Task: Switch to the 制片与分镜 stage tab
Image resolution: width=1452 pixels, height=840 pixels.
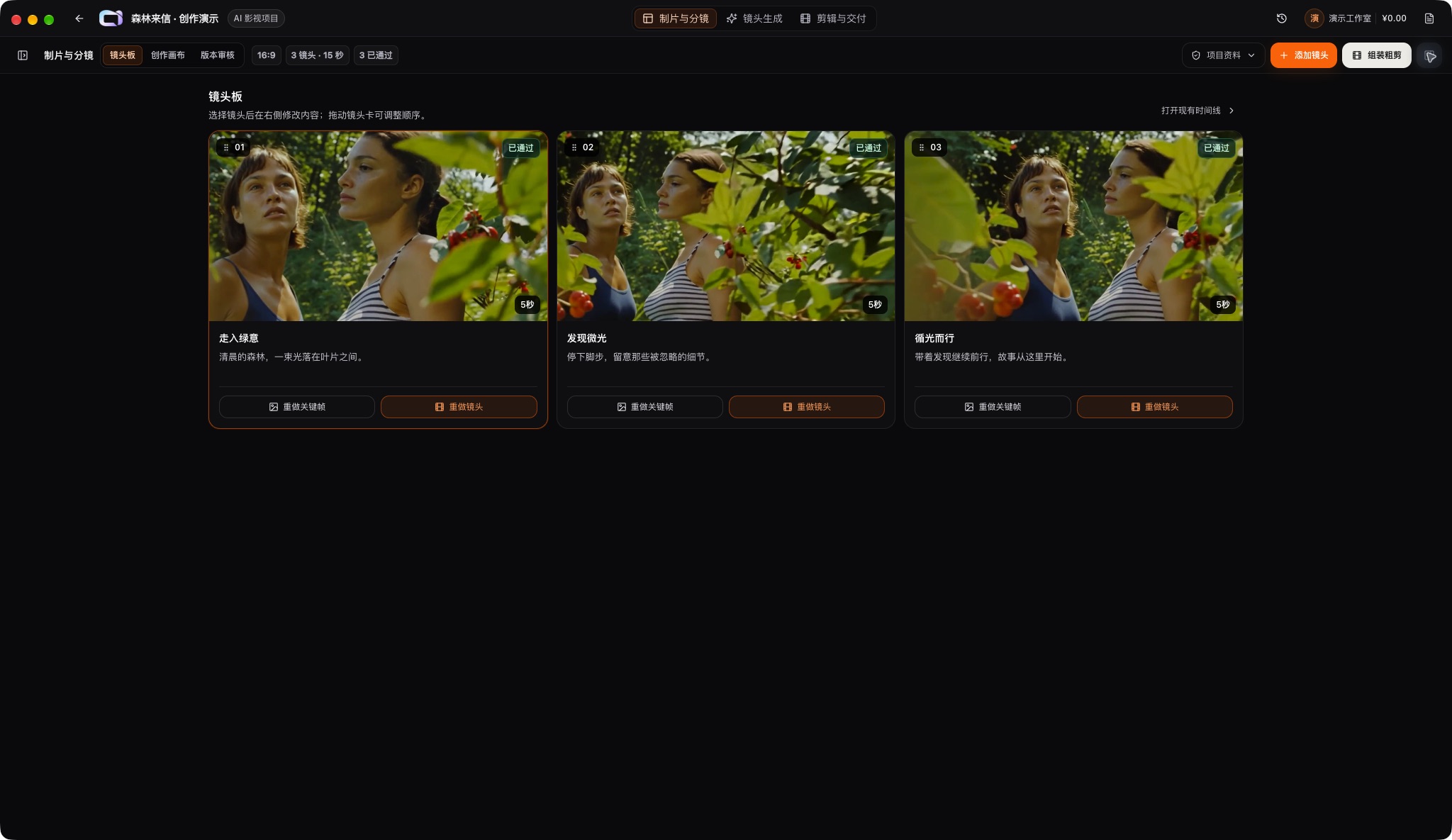Action: pos(676,18)
